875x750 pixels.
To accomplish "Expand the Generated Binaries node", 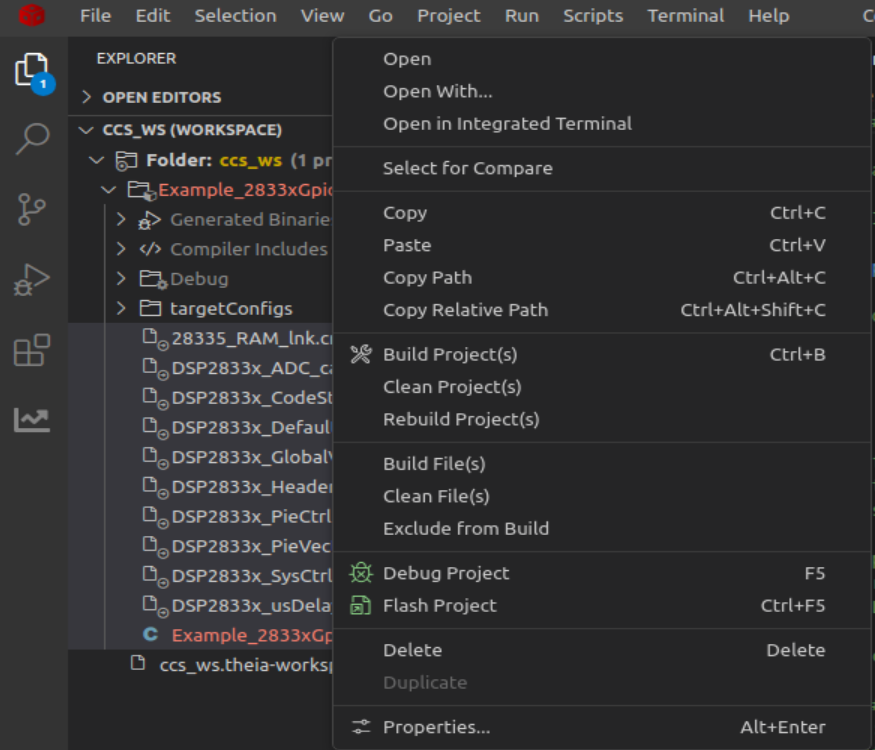I will pyautogui.click(x=121, y=219).
